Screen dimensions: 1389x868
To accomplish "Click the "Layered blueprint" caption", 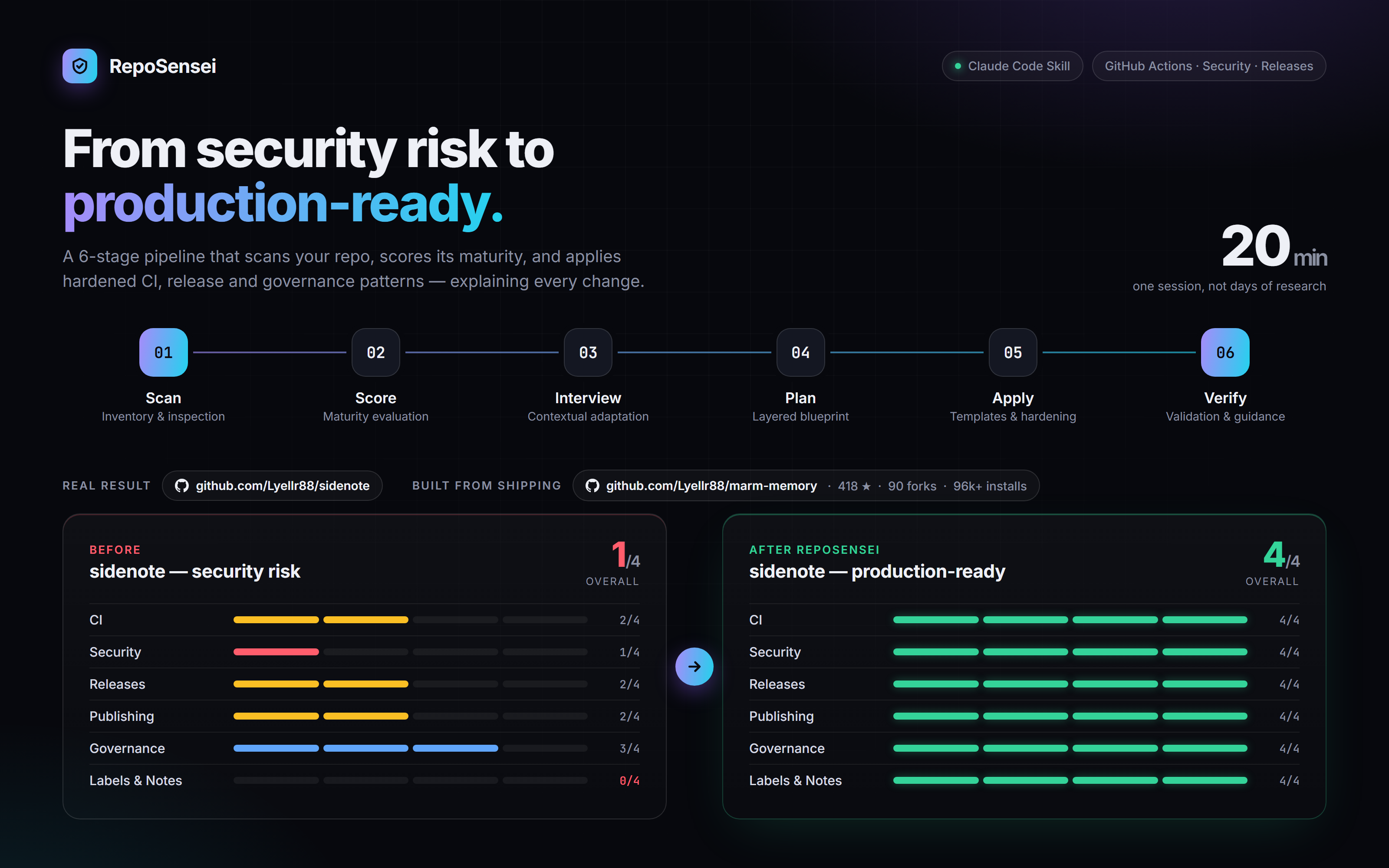I will tap(801, 417).
